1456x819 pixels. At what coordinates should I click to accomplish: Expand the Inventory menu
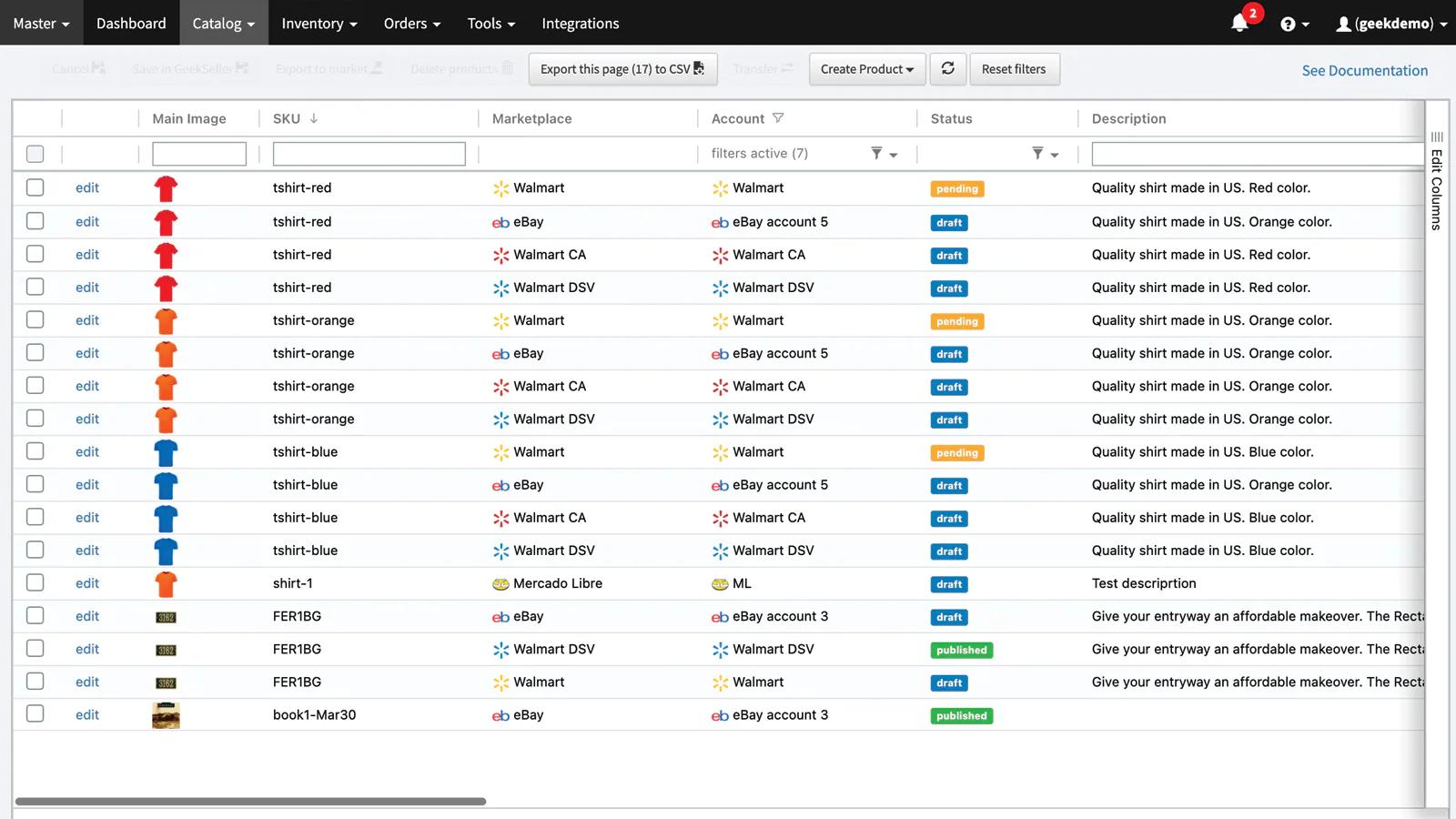(x=319, y=24)
